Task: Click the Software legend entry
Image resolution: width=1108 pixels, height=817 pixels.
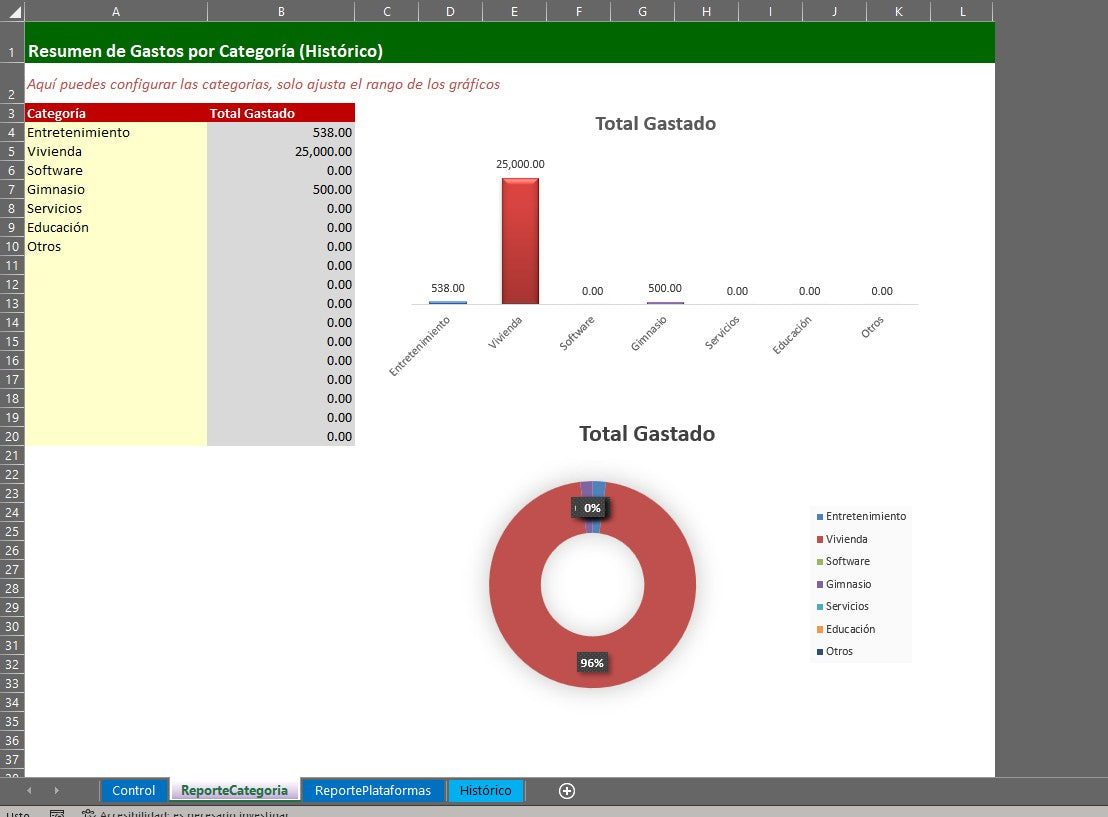Action: click(843, 561)
